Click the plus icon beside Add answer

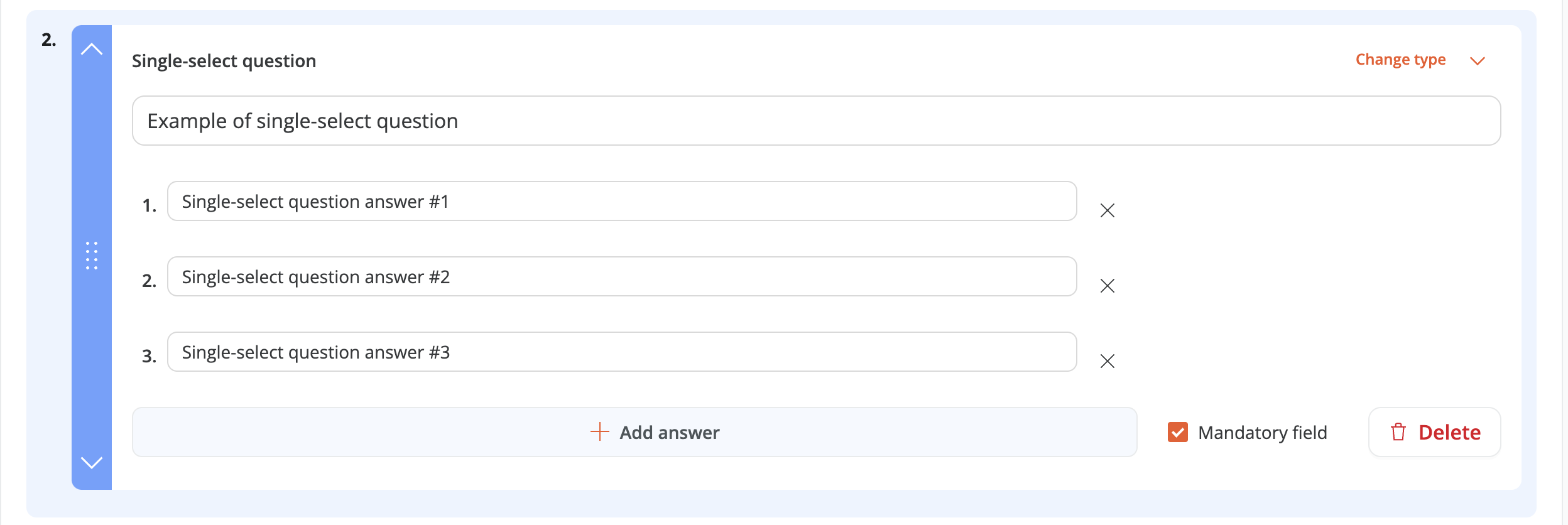pos(600,432)
